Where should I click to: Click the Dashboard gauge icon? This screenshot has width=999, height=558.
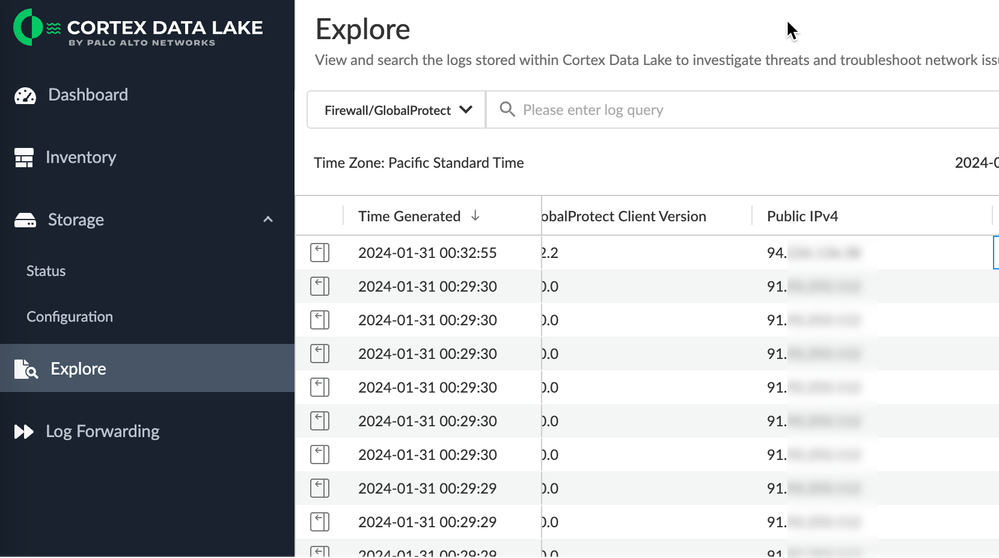[x=25, y=95]
